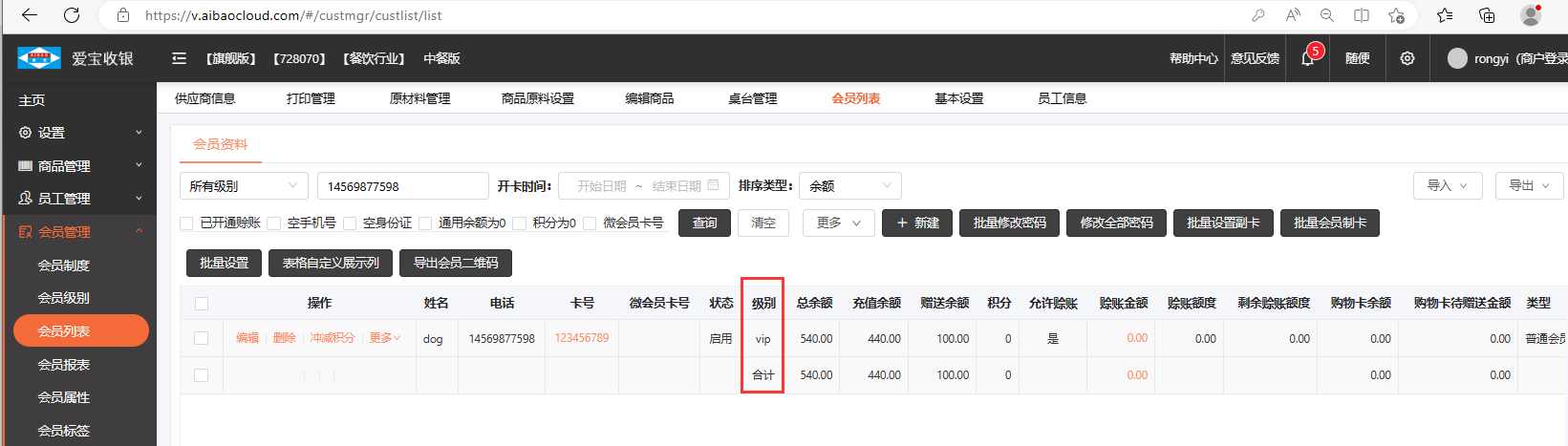Expand the 更多 menu in dog's row
Image resolution: width=1568 pixels, height=446 pixels.
tap(384, 338)
